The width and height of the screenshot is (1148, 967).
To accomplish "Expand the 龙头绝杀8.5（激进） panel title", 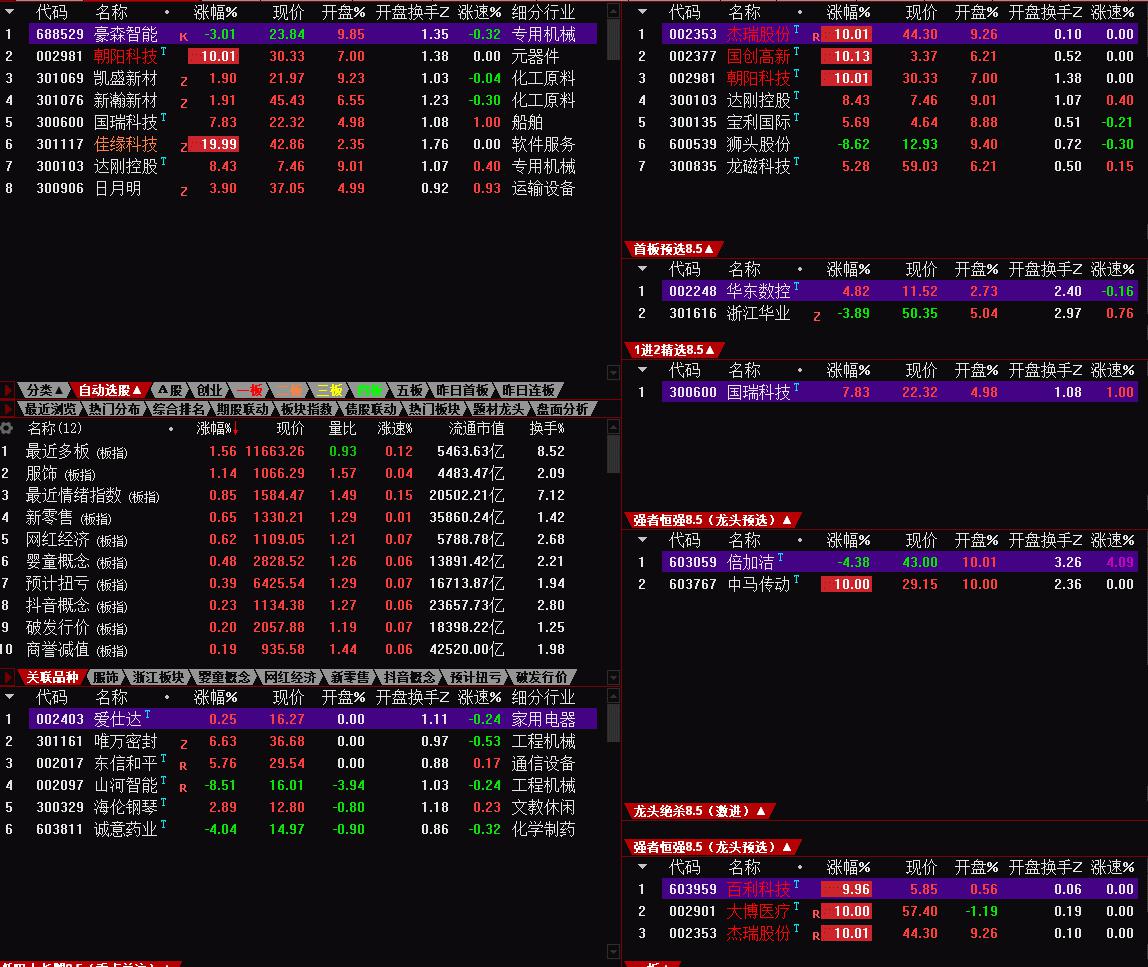I will pos(699,811).
